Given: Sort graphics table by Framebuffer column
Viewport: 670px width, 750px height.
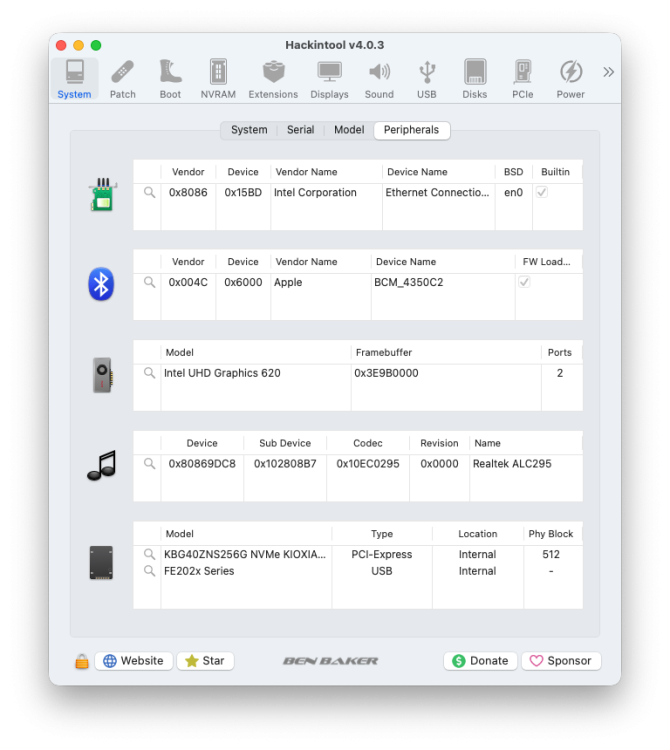Looking at the screenshot, I should pos(446,353).
